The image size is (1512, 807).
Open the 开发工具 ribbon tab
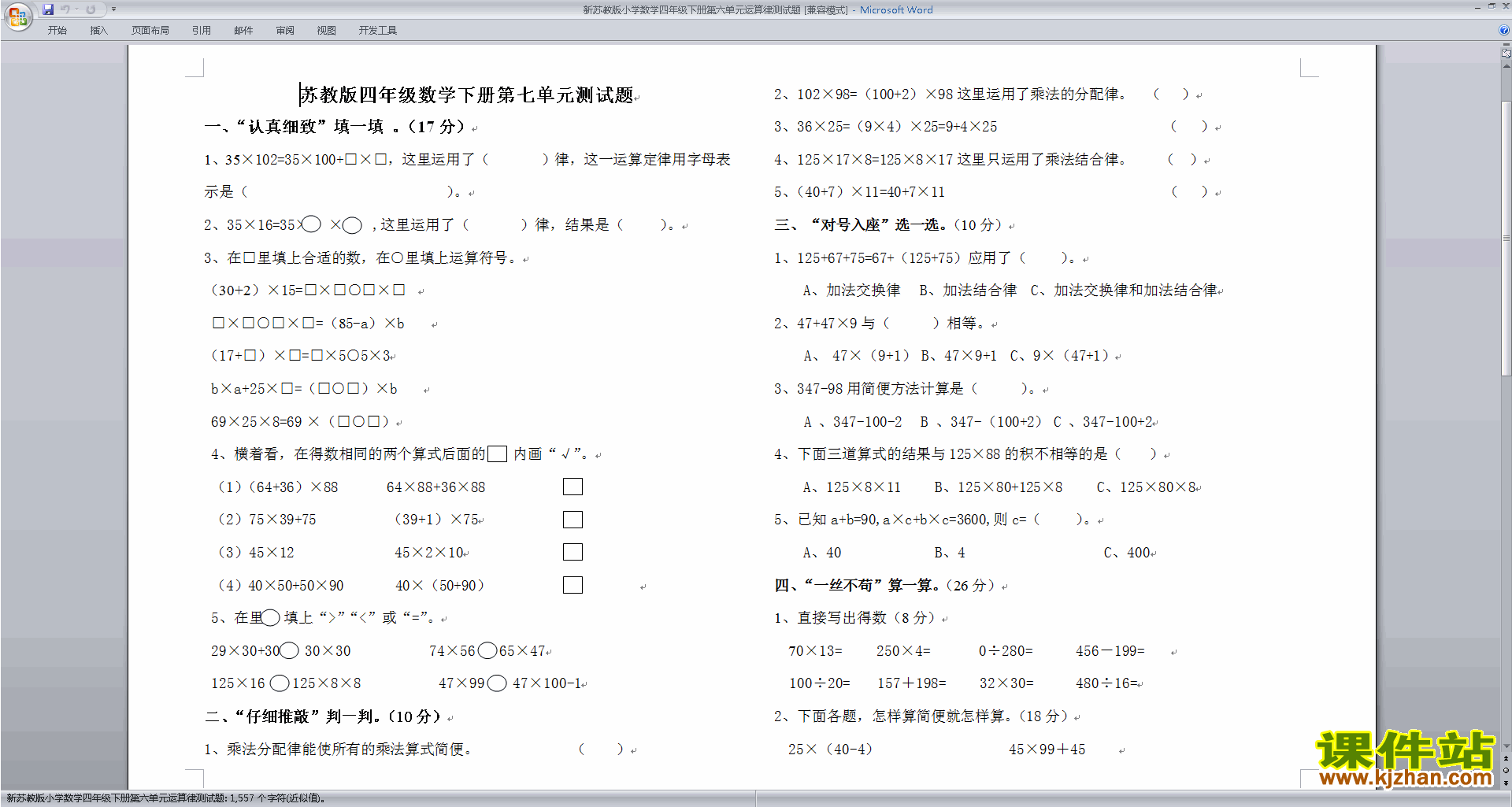pyautogui.click(x=378, y=31)
